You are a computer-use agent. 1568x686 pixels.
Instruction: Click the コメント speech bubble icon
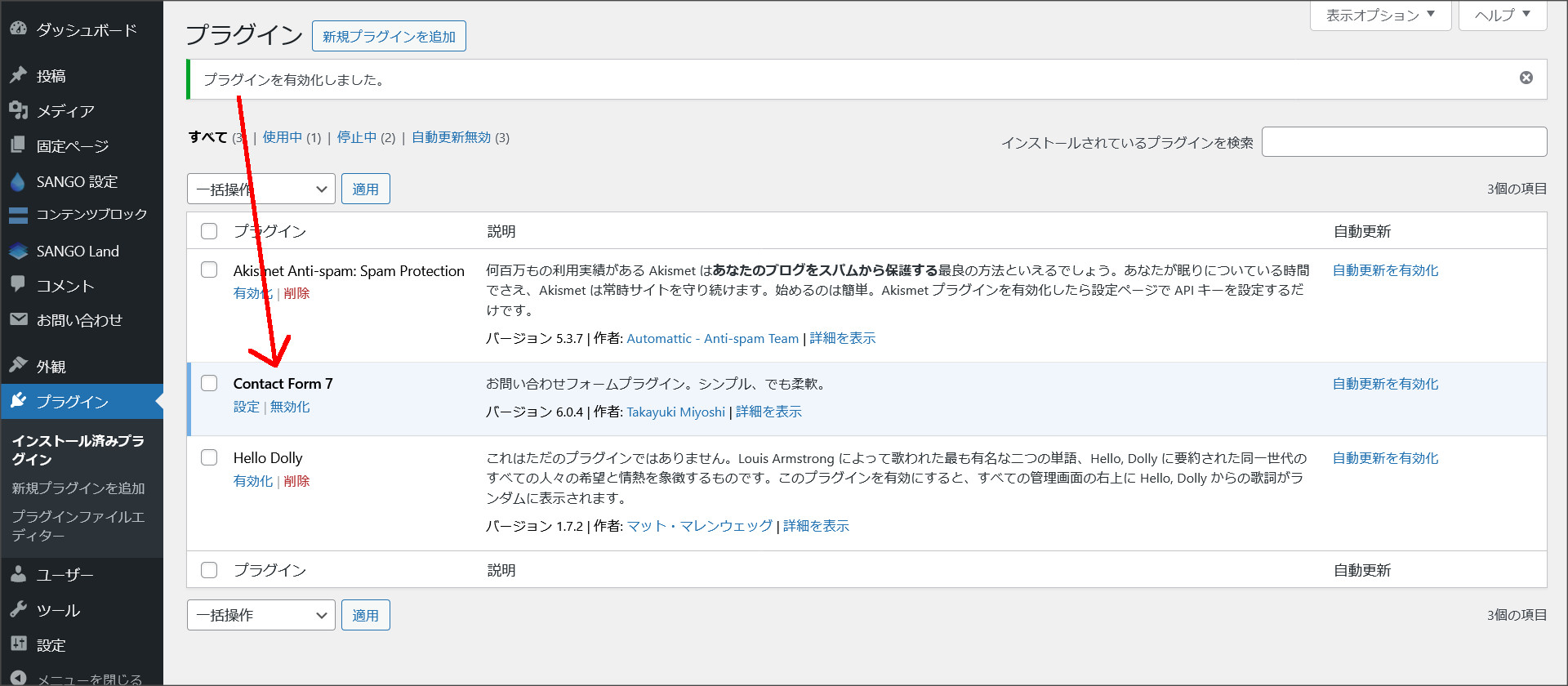[18, 284]
